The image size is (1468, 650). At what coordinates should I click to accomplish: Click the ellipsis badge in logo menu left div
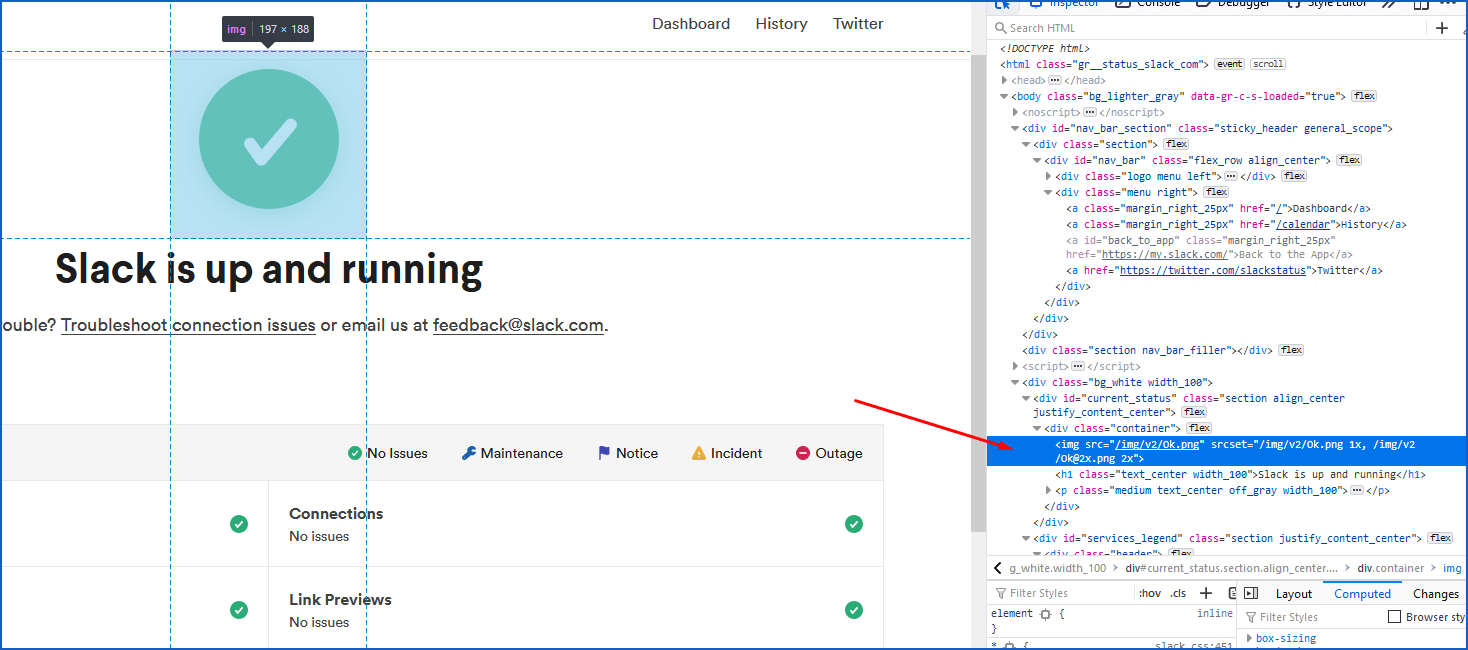(x=1231, y=176)
